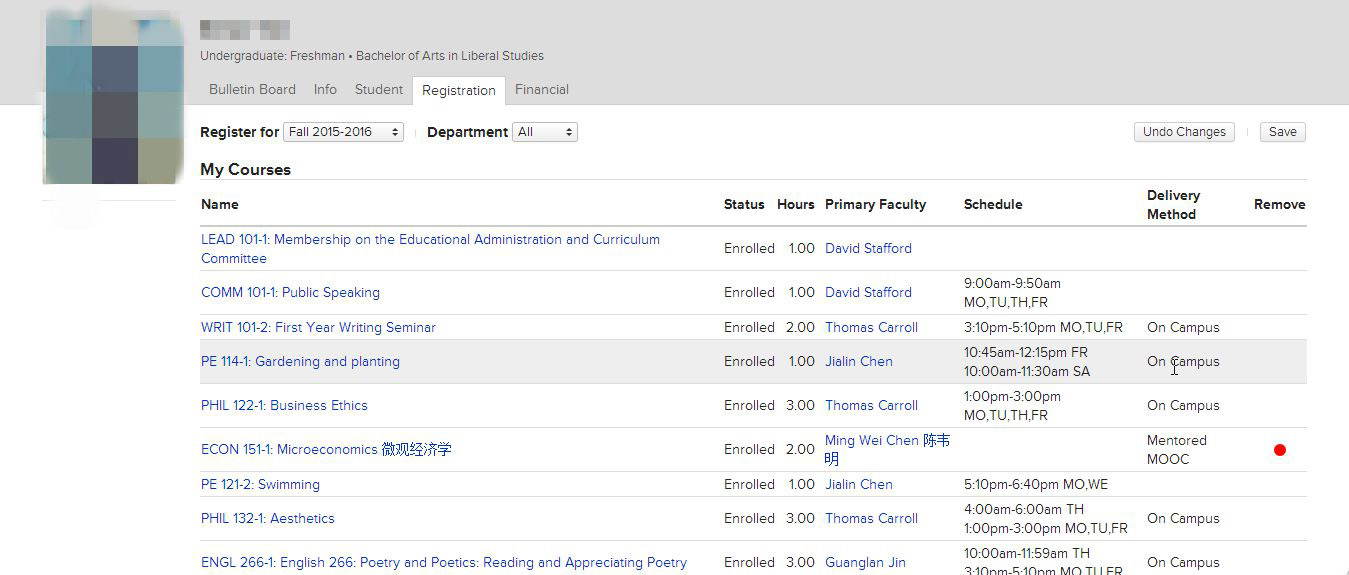This screenshot has width=1349, height=575.
Task: View PHIL 122-1: Business Ethics course
Action: click(x=284, y=405)
